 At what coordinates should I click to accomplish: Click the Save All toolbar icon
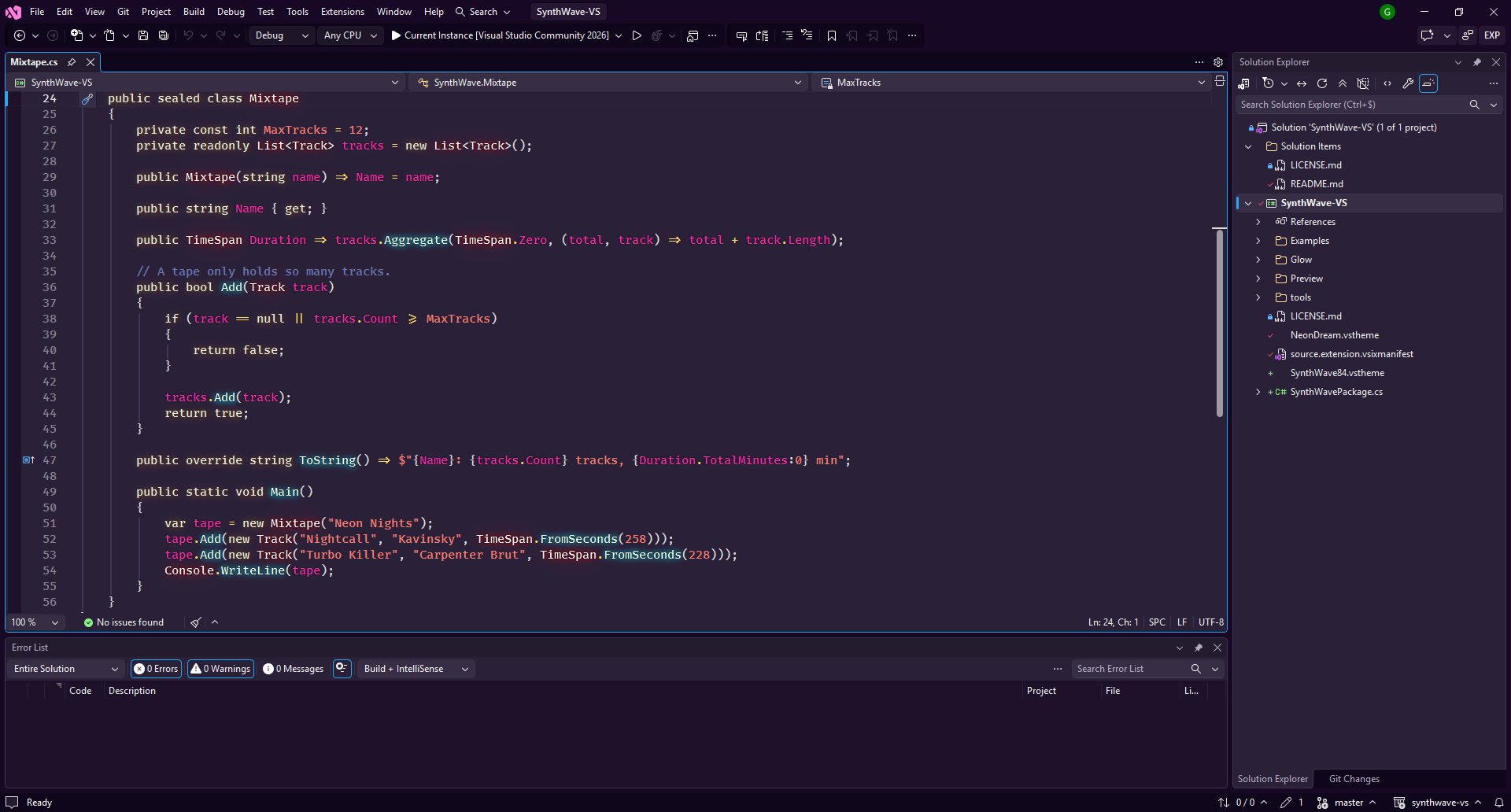coord(164,35)
